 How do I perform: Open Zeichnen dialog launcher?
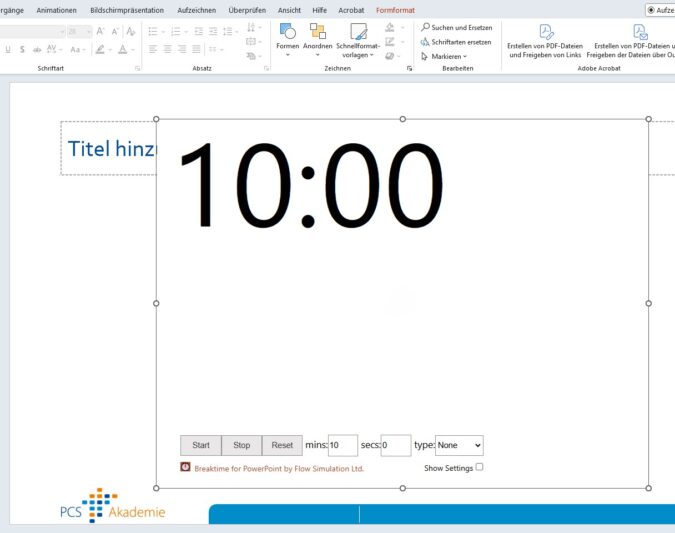(409, 68)
